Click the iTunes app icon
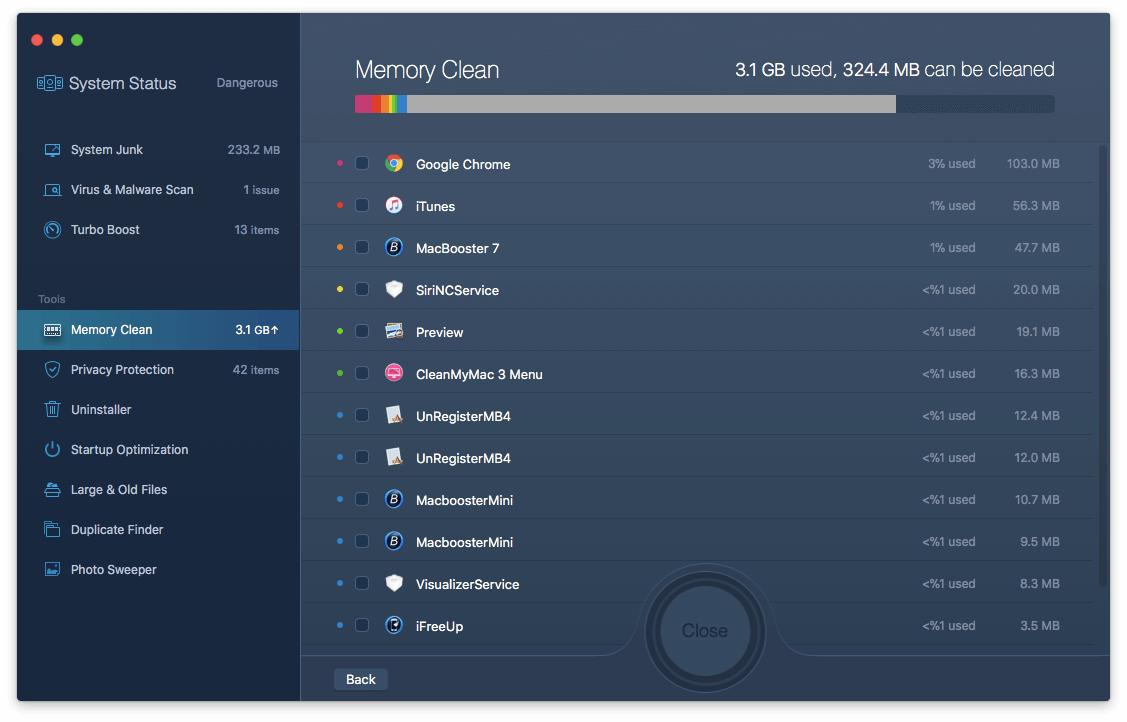Viewport: 1127px width, 722px height. [x=394, y=205]
